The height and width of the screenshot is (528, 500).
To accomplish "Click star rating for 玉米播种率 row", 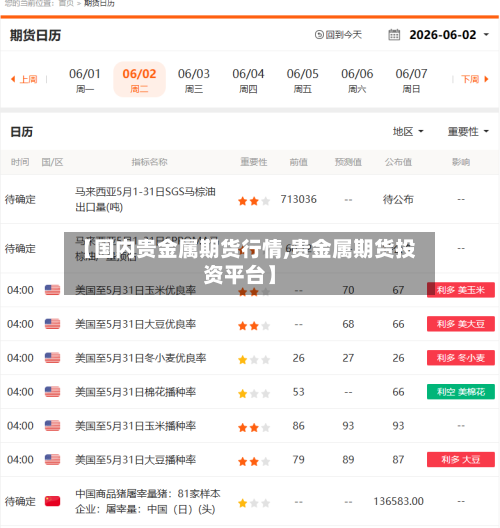I will click(x=254, y=427).
